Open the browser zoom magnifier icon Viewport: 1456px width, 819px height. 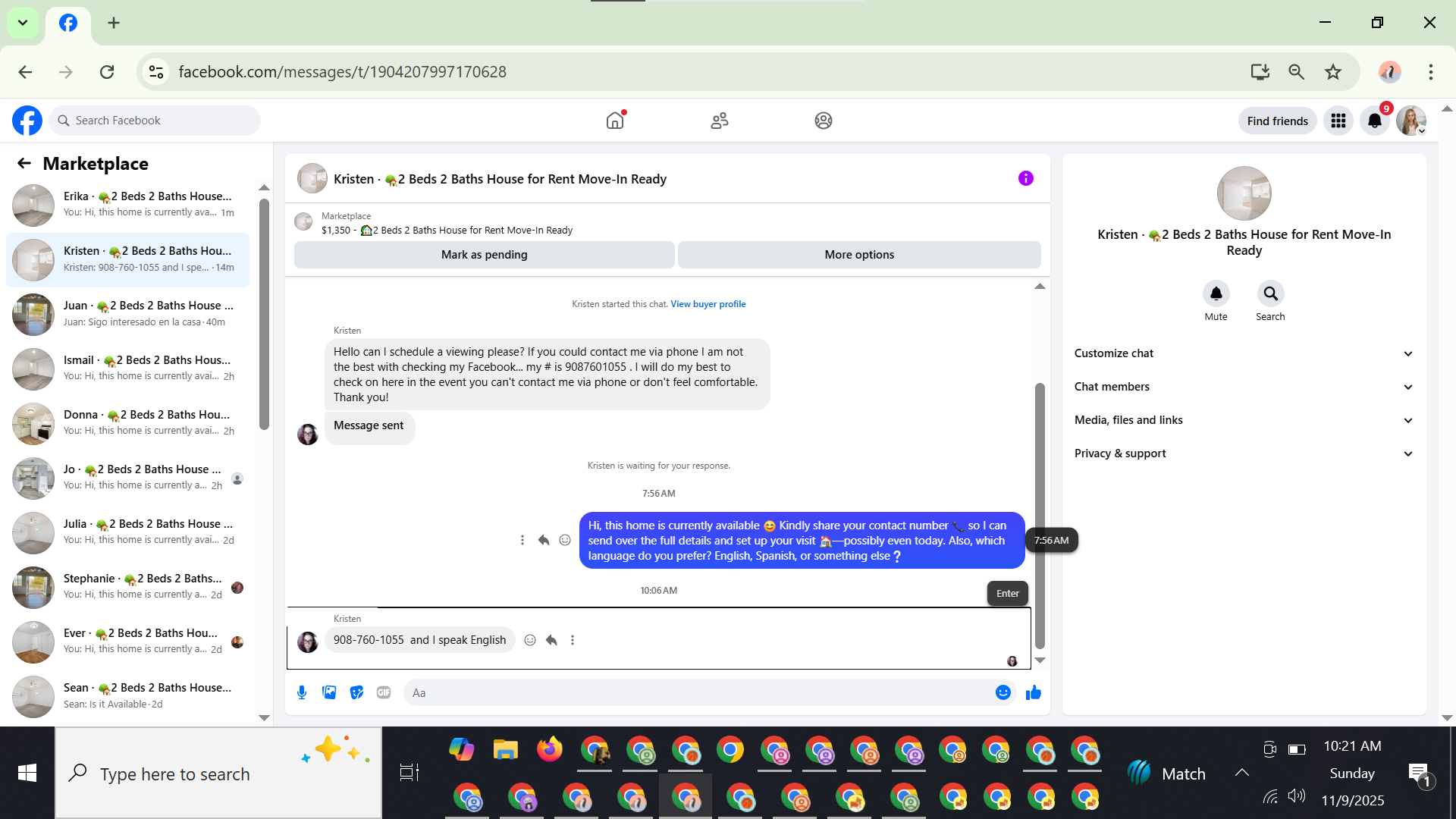pos(1297,72)
